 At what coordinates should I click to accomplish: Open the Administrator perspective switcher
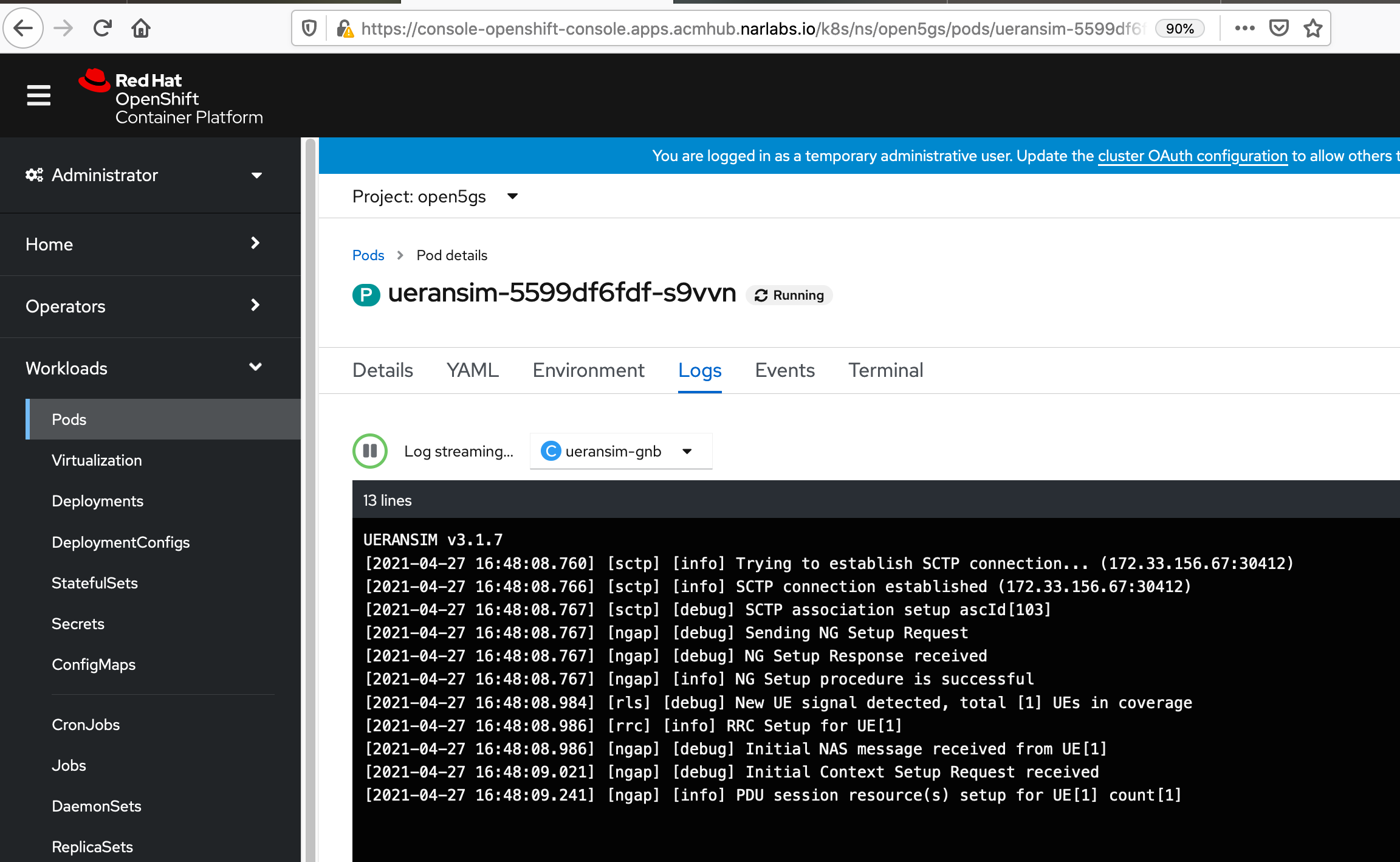(x=145, y=175)
